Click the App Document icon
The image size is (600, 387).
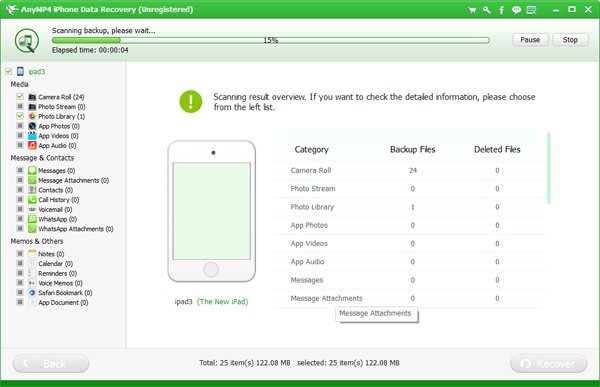32,302
